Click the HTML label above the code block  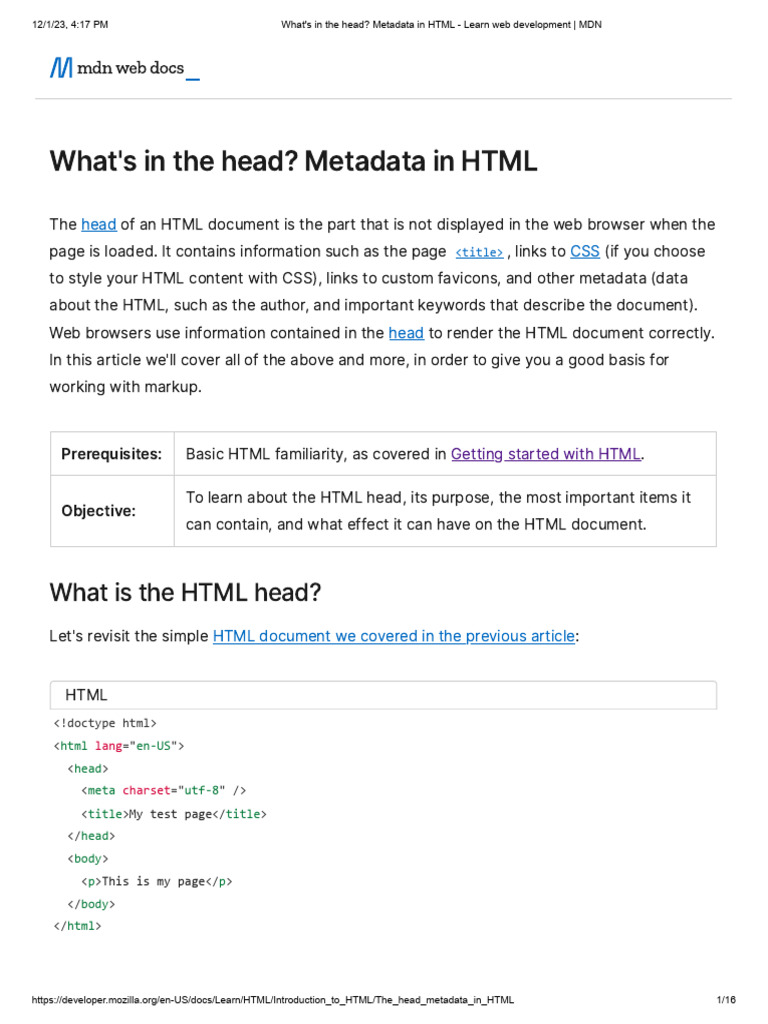(86, 695)
